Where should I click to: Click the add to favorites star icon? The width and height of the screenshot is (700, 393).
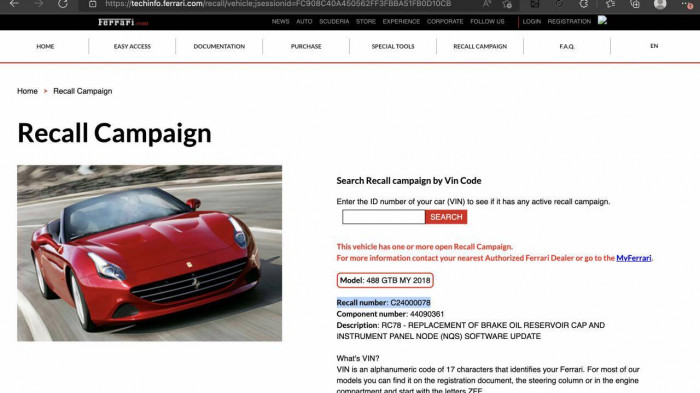click(x=507, y=4)
